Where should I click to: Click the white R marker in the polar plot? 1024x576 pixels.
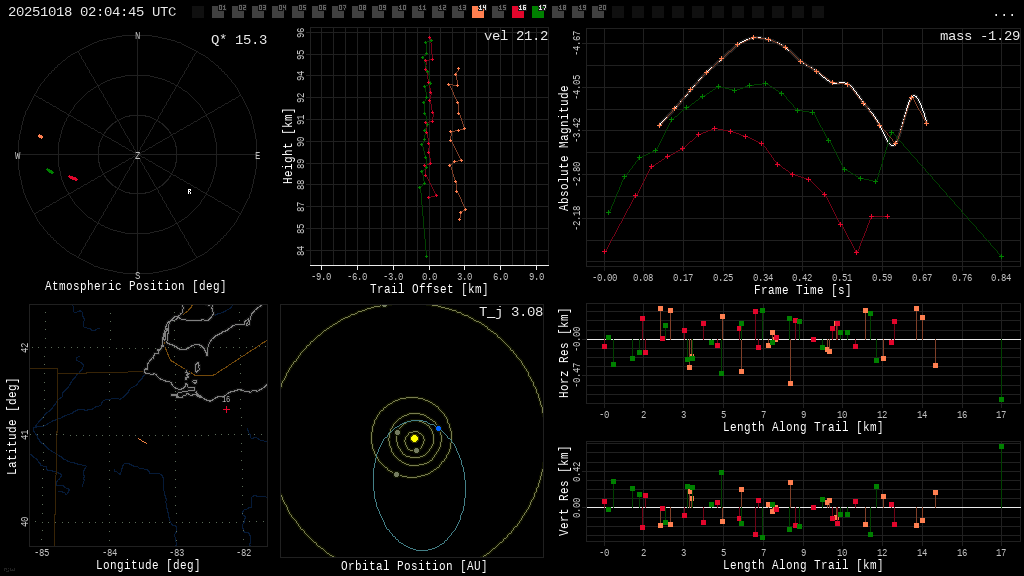[189, 192]
